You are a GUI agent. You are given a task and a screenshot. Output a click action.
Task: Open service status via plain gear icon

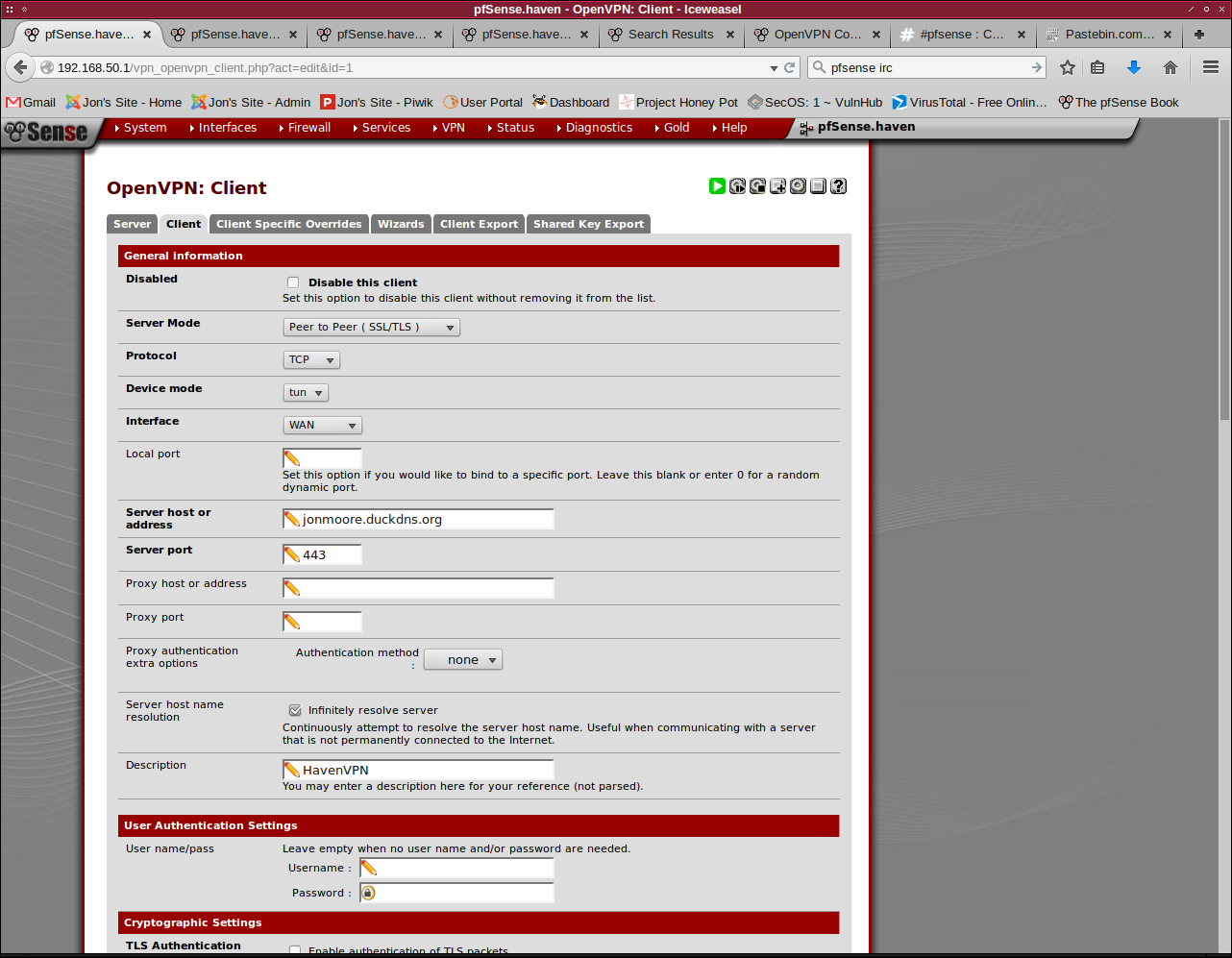pos(798,186)
